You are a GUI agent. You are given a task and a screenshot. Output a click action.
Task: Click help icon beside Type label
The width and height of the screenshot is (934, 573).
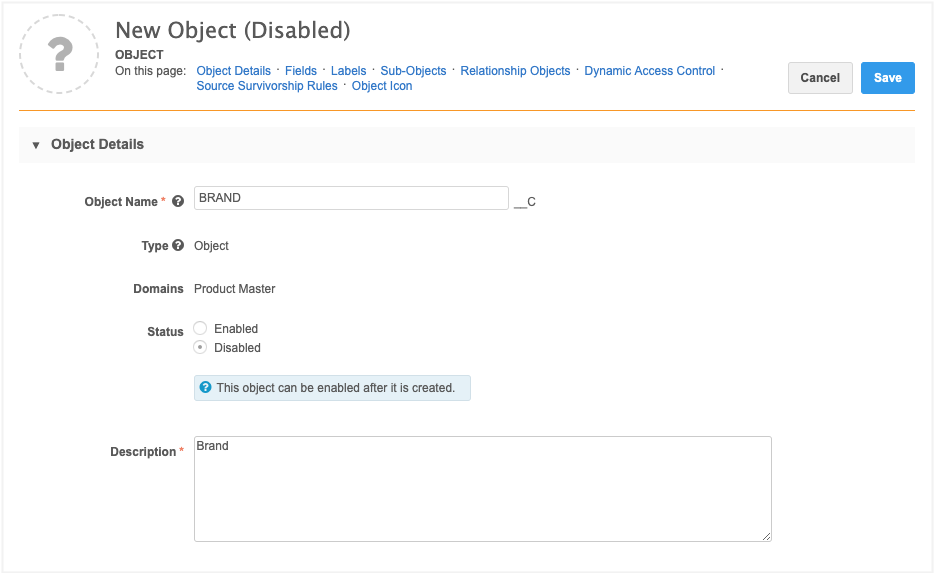(178, 245)
